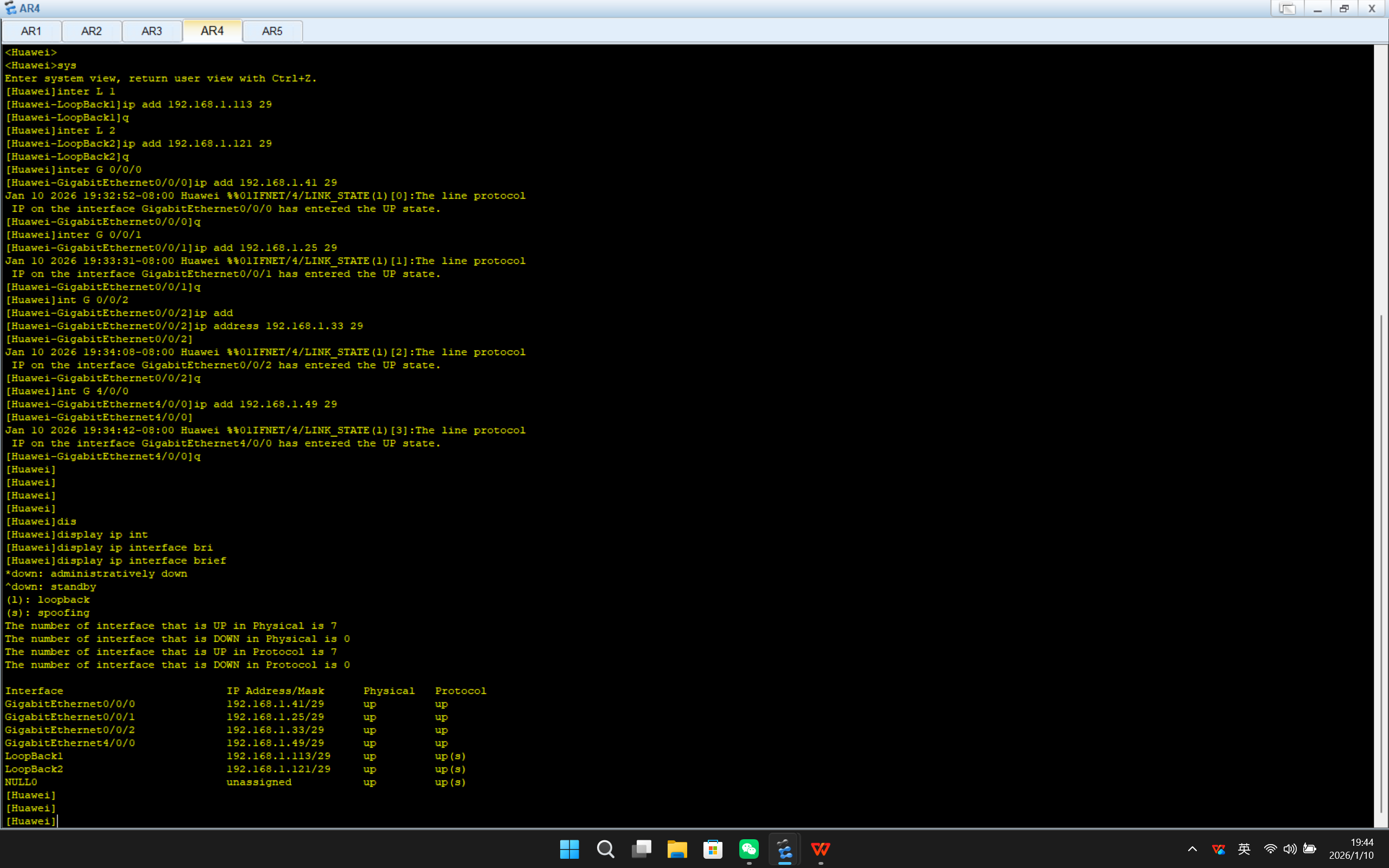Click the detach window button in title bar
The height and width of the screenshot is (868, 1389).
tap(1287, 9)
